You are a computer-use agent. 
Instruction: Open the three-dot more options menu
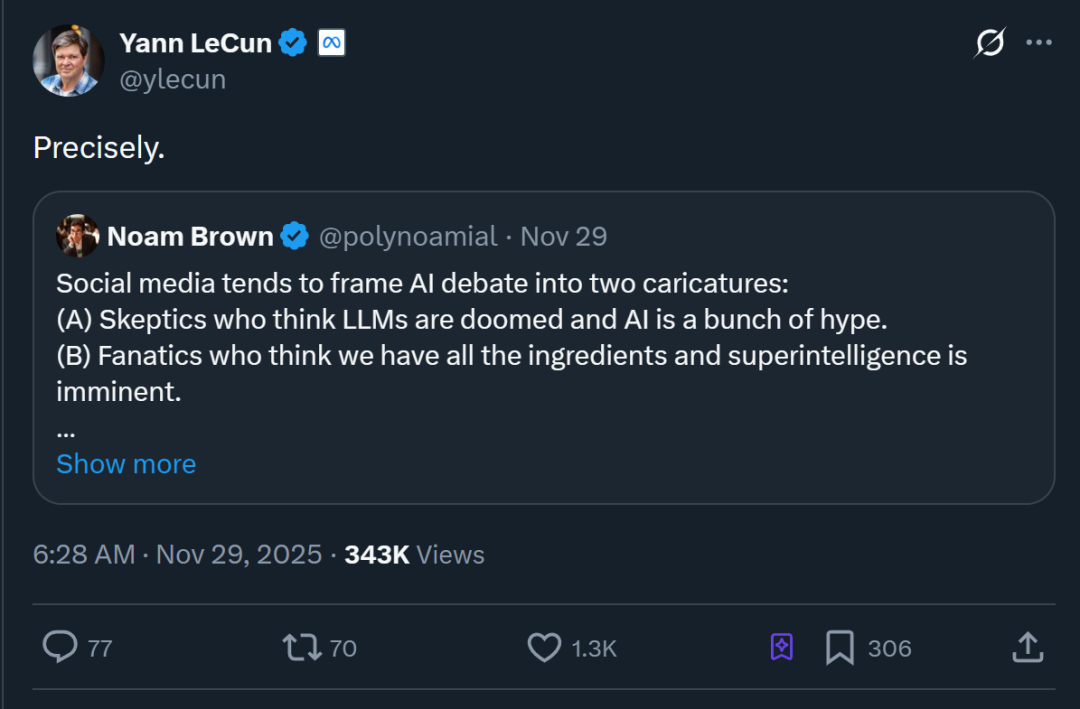coord(1039,43)
